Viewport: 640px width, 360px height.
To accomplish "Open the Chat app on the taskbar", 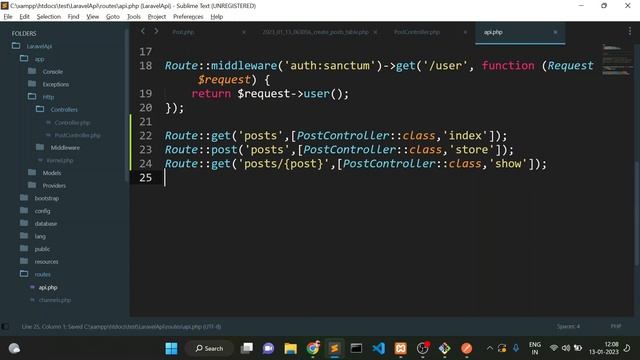I will (268, 348).
